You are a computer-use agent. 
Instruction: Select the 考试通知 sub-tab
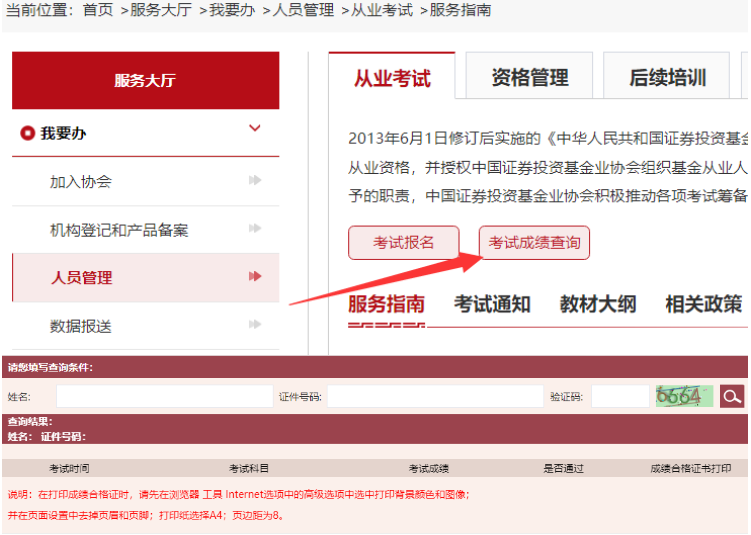click(492, 304)
